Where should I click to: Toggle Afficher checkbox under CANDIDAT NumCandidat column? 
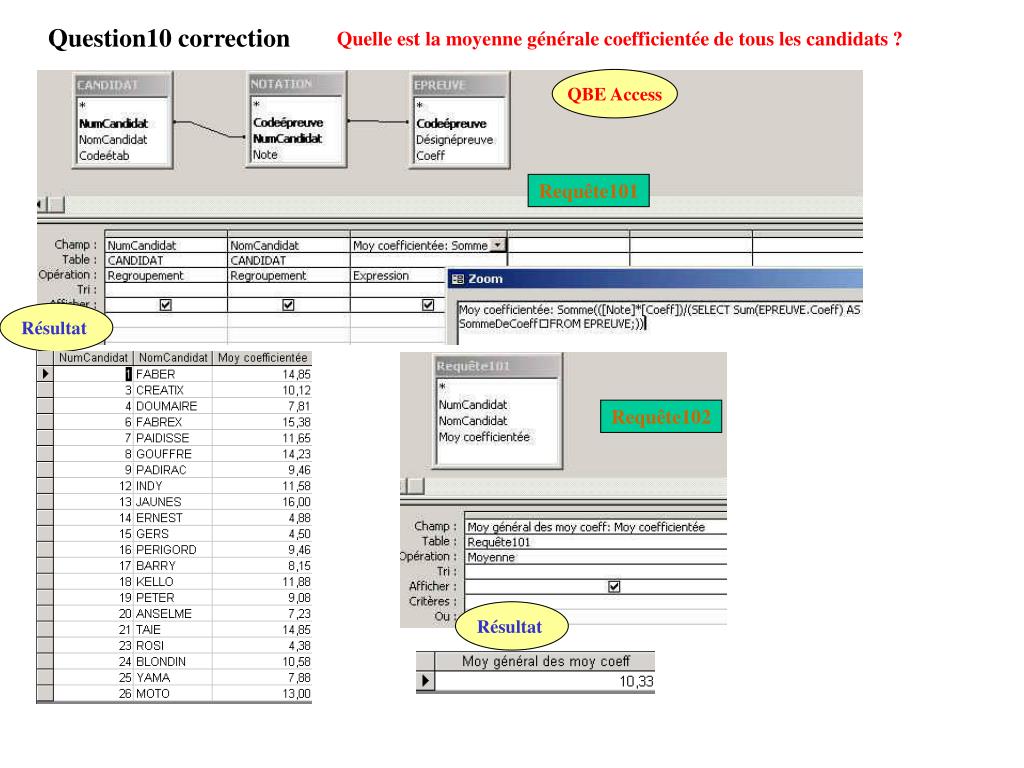tap(165, 305)
